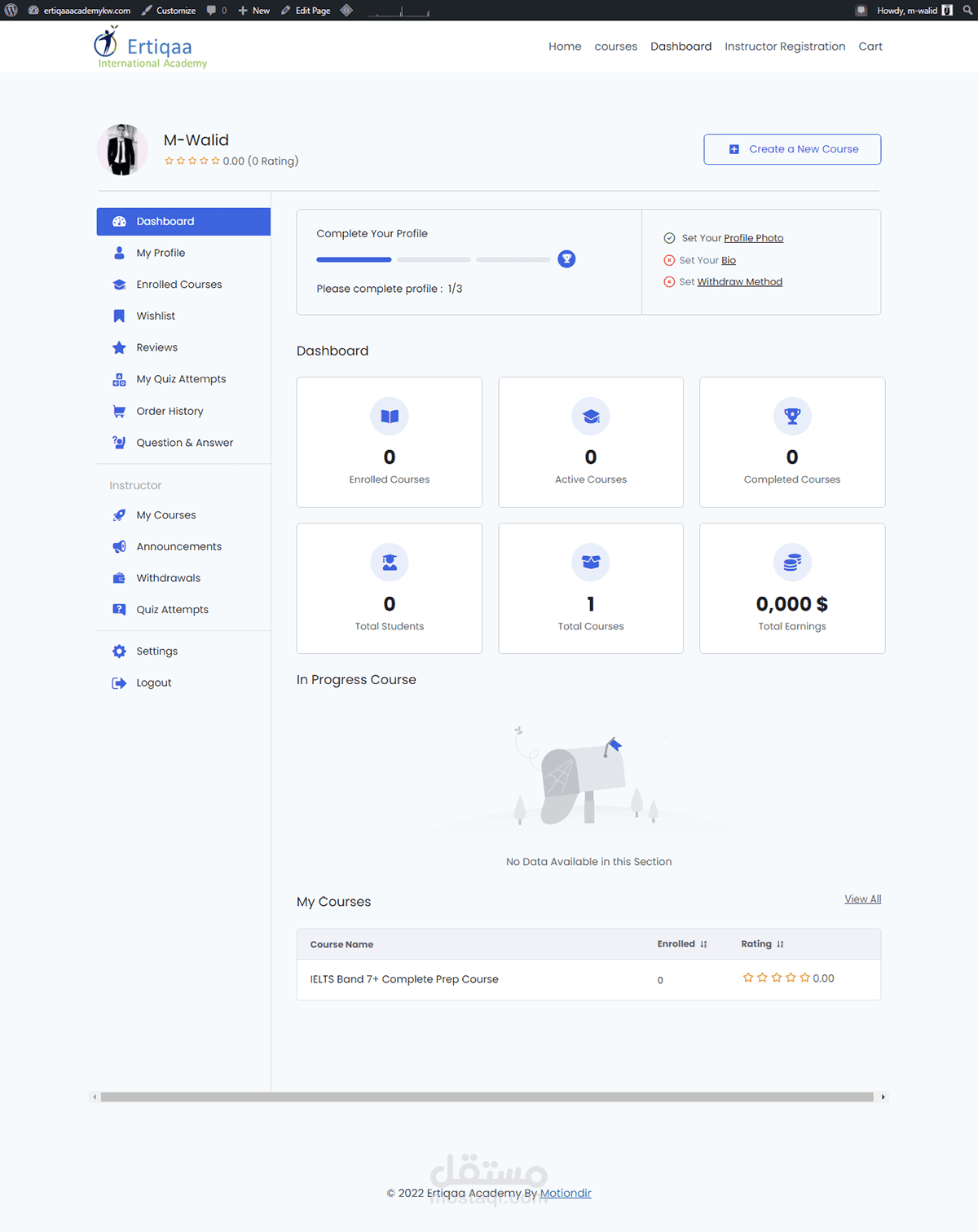Click the scrollbar right arrow

pos(883,1097)
